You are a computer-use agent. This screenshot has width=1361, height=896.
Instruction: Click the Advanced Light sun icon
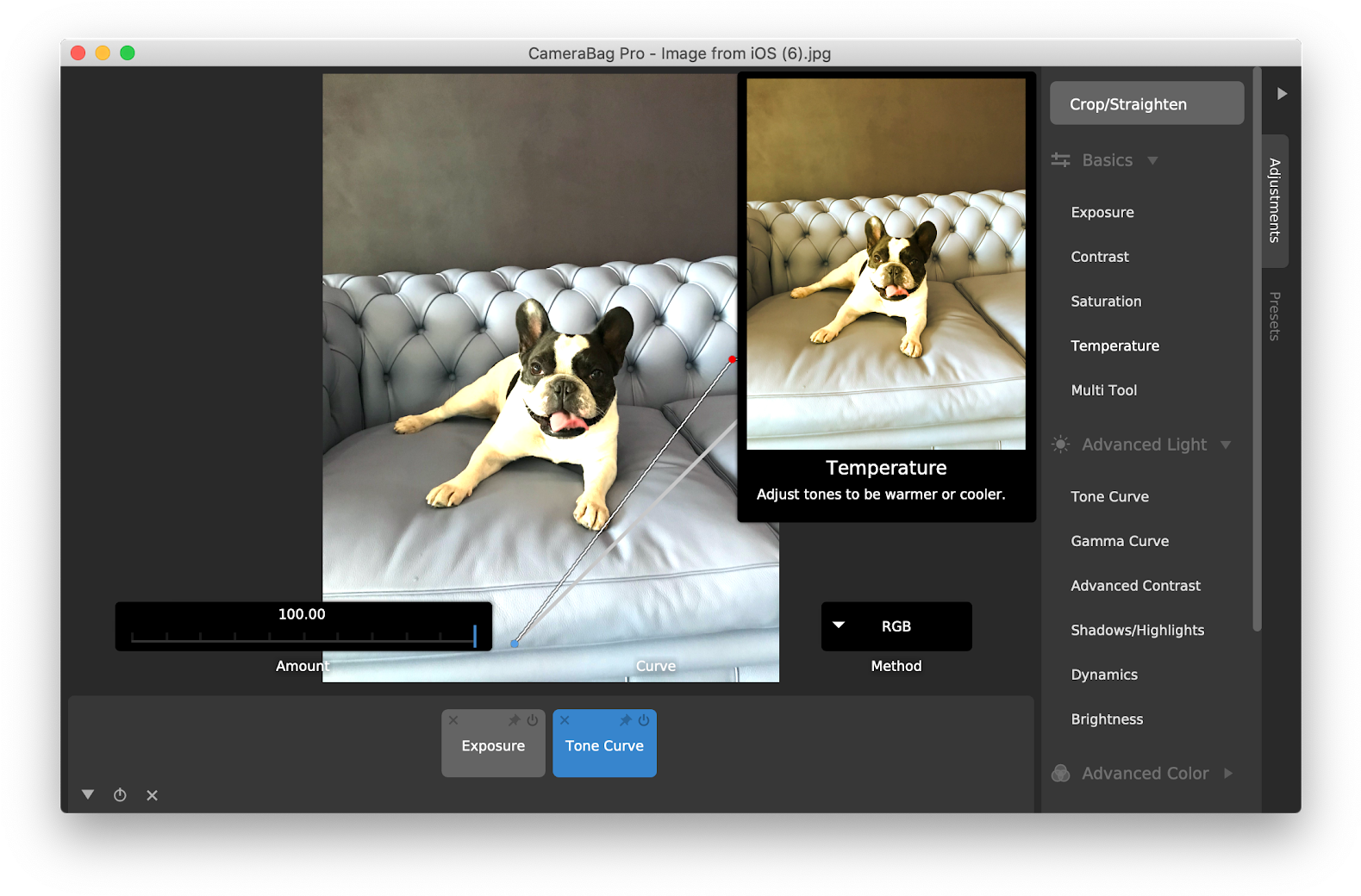point(1061,445)
